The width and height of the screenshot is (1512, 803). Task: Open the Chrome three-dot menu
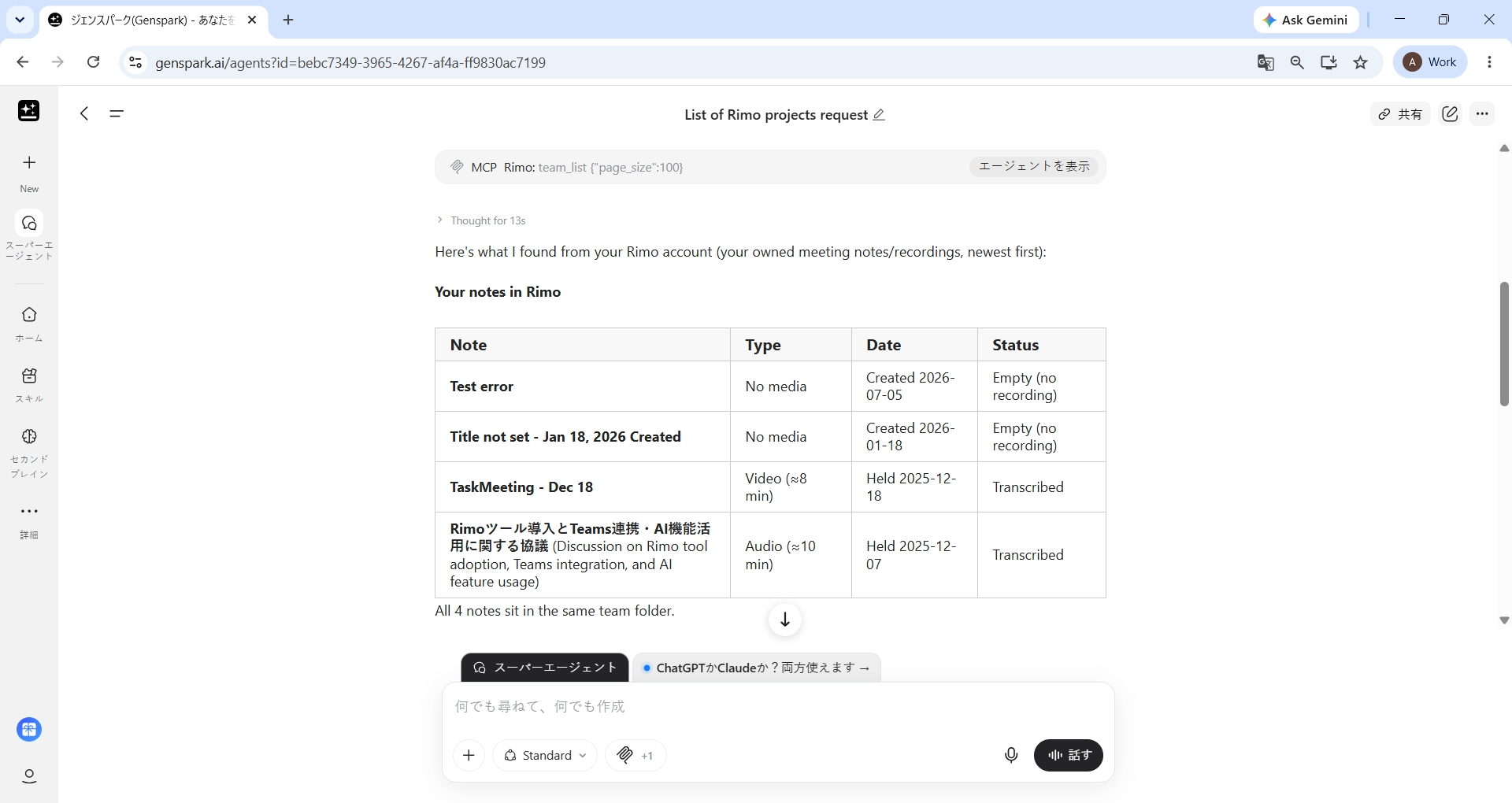(1489, 62)
